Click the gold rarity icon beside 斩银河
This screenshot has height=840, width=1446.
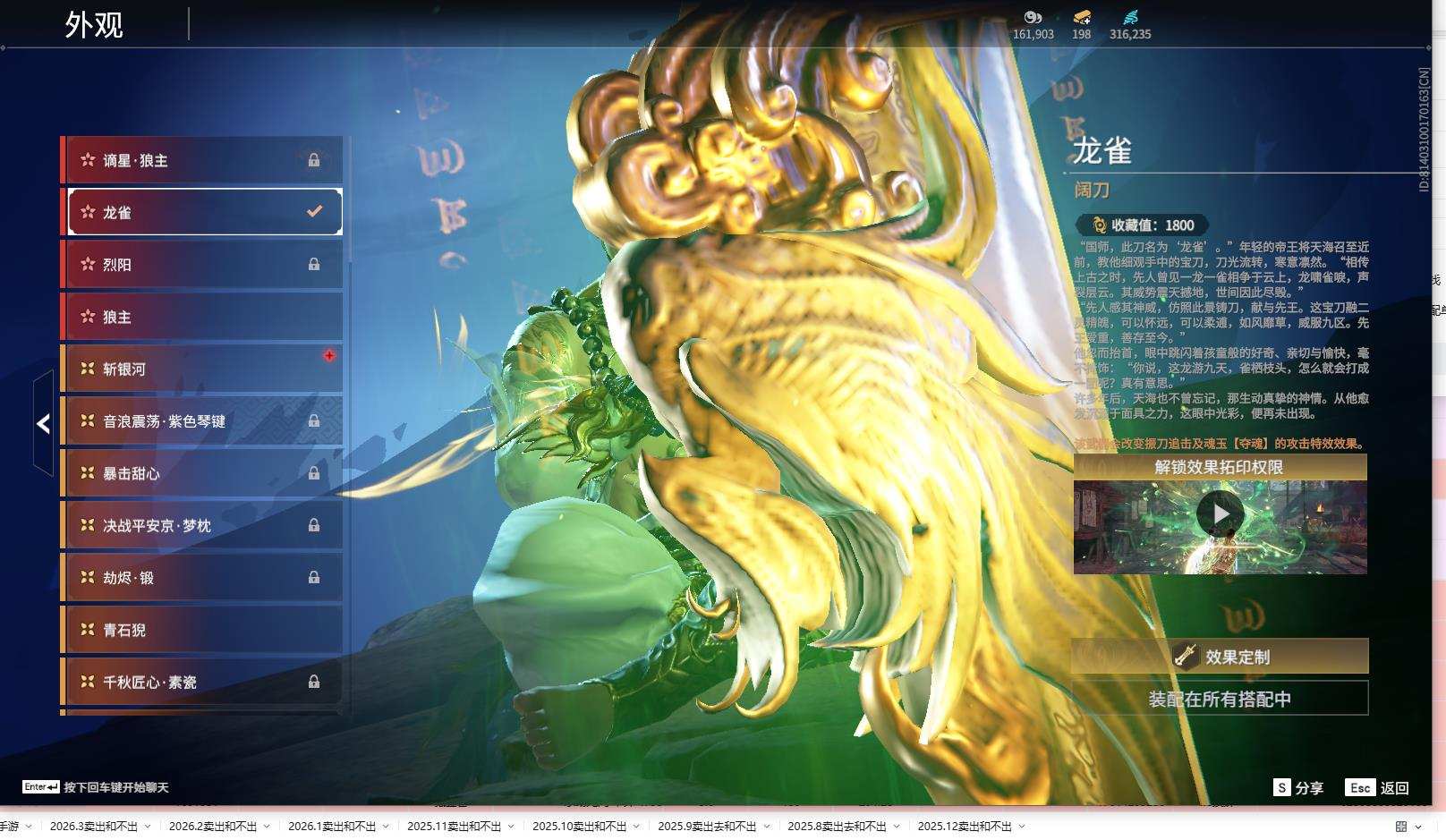click(x=88, y=369)
